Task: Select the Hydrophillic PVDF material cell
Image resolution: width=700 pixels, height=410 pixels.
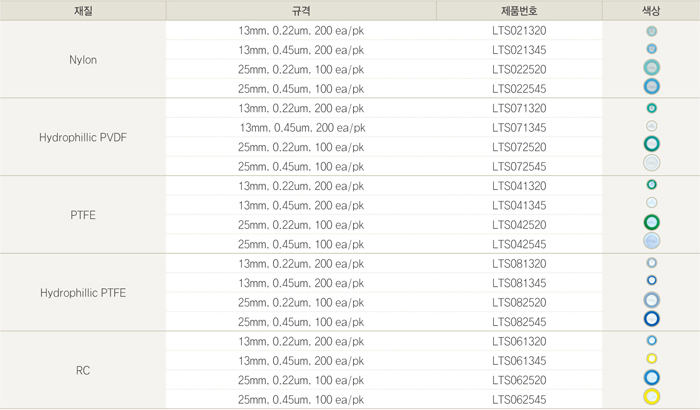Action: click(83, 137)
